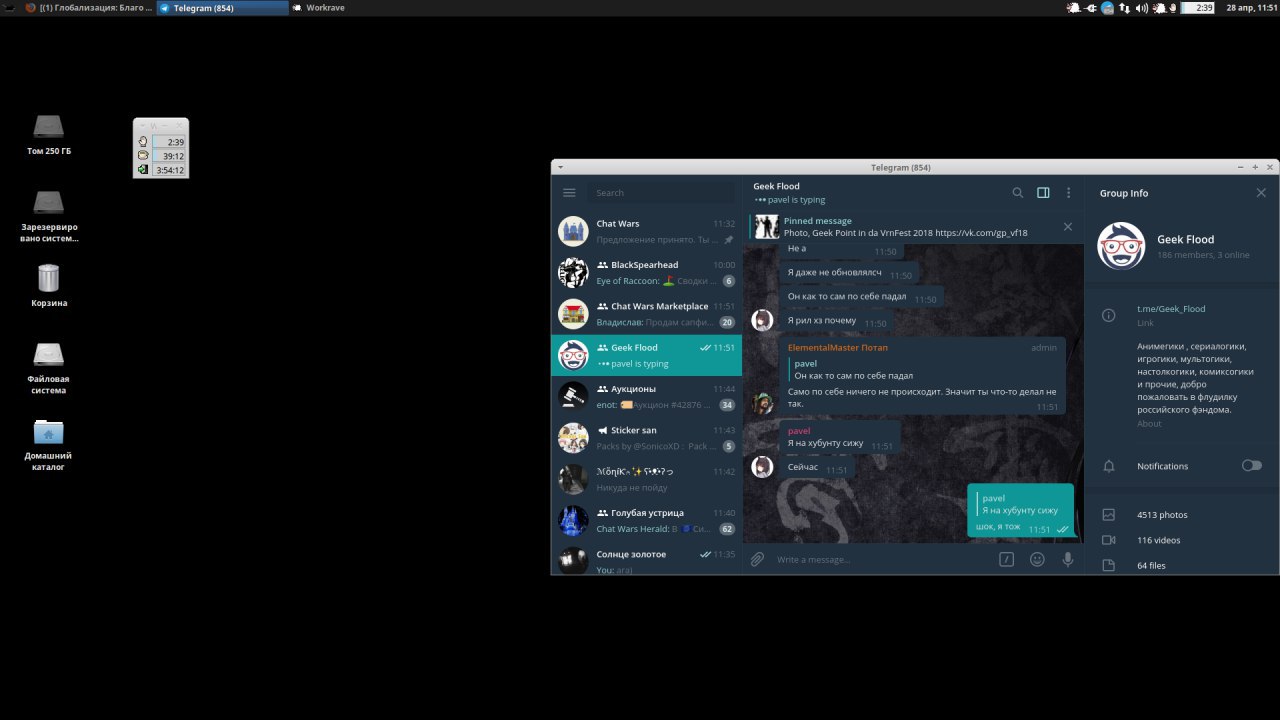1280x720 pixels.
Task: Click the microphone voice message icon
Action: [1068, 559]
